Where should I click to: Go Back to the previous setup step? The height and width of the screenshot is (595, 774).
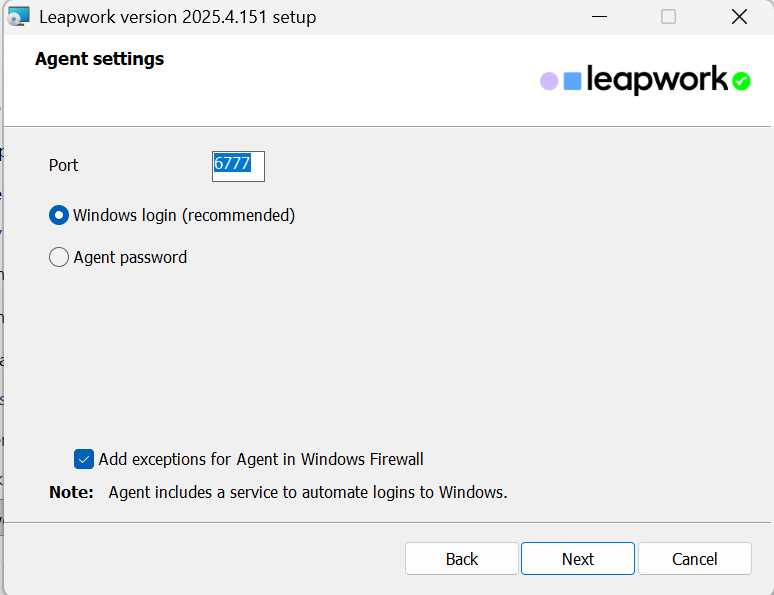[x=462, y=559]
